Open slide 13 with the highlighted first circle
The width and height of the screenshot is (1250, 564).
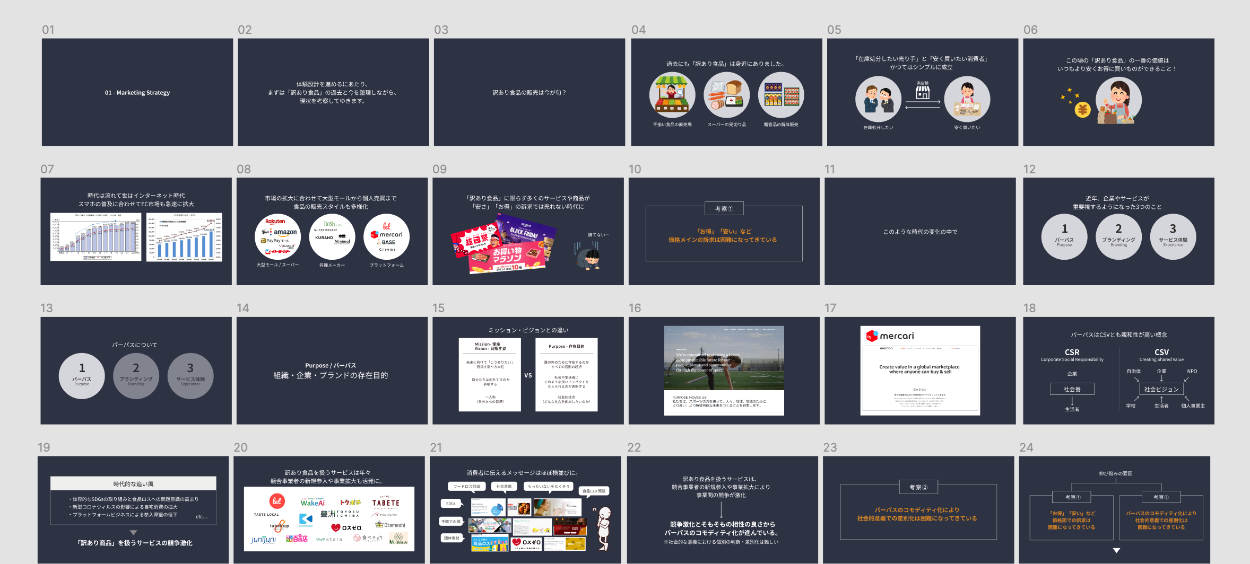[x=137, y=370]
